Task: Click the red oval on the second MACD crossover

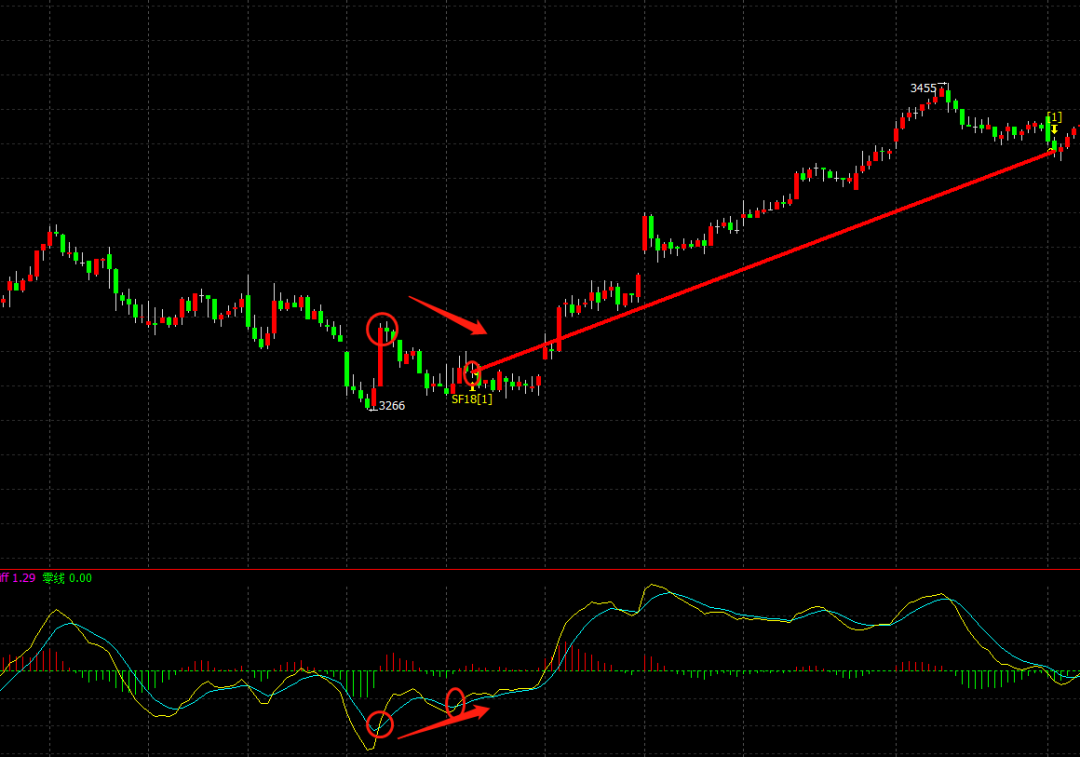Action: click(x=455, y=702)
